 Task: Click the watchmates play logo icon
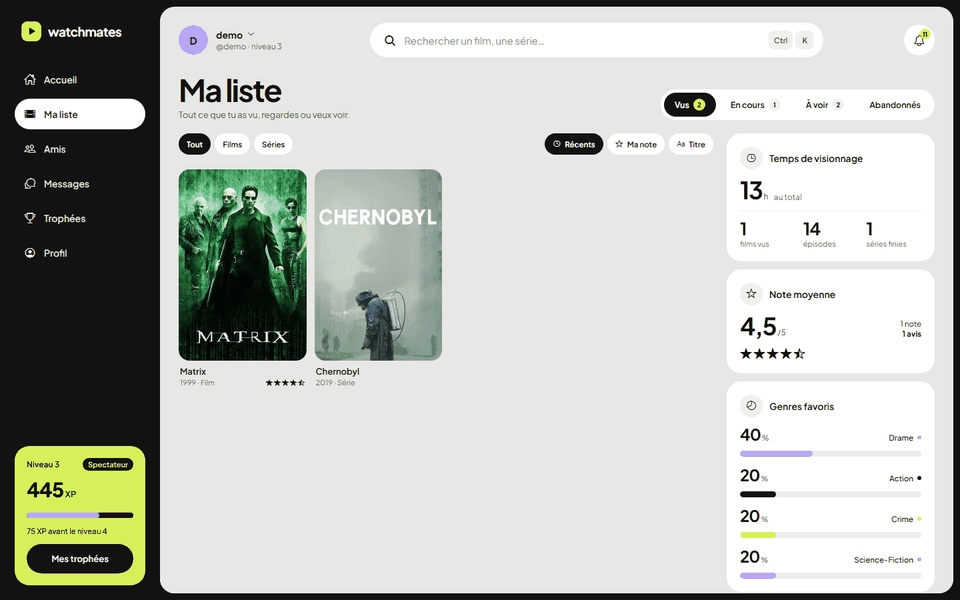coord(31,31)
